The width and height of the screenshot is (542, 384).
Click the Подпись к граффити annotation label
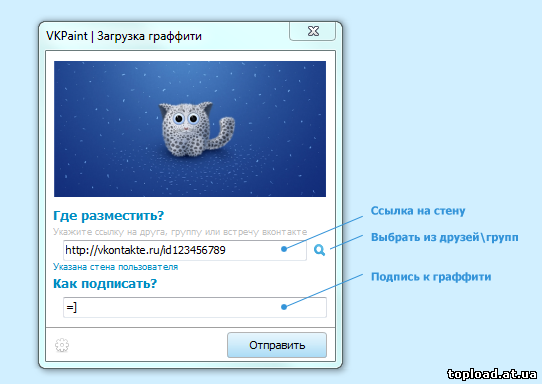pyautogui.click(x=431, y=277)
